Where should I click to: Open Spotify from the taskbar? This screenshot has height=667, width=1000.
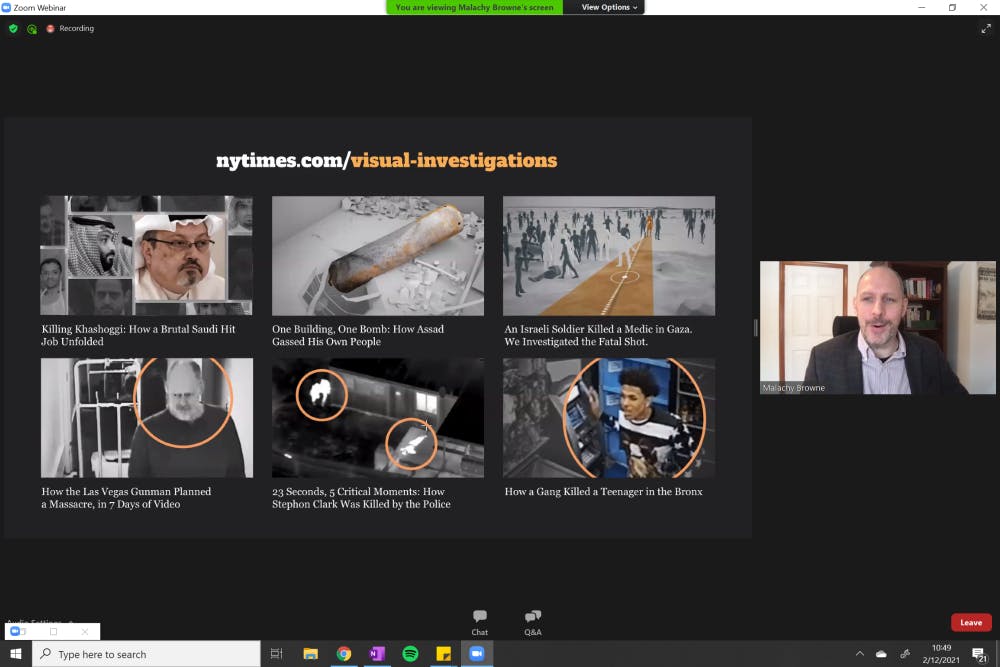pos(410,654)
